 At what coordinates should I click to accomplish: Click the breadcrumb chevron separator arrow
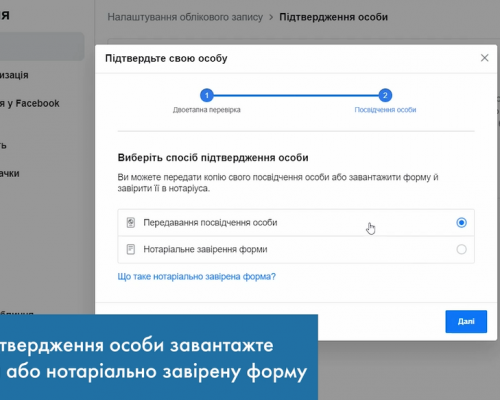tap(271, 17)
